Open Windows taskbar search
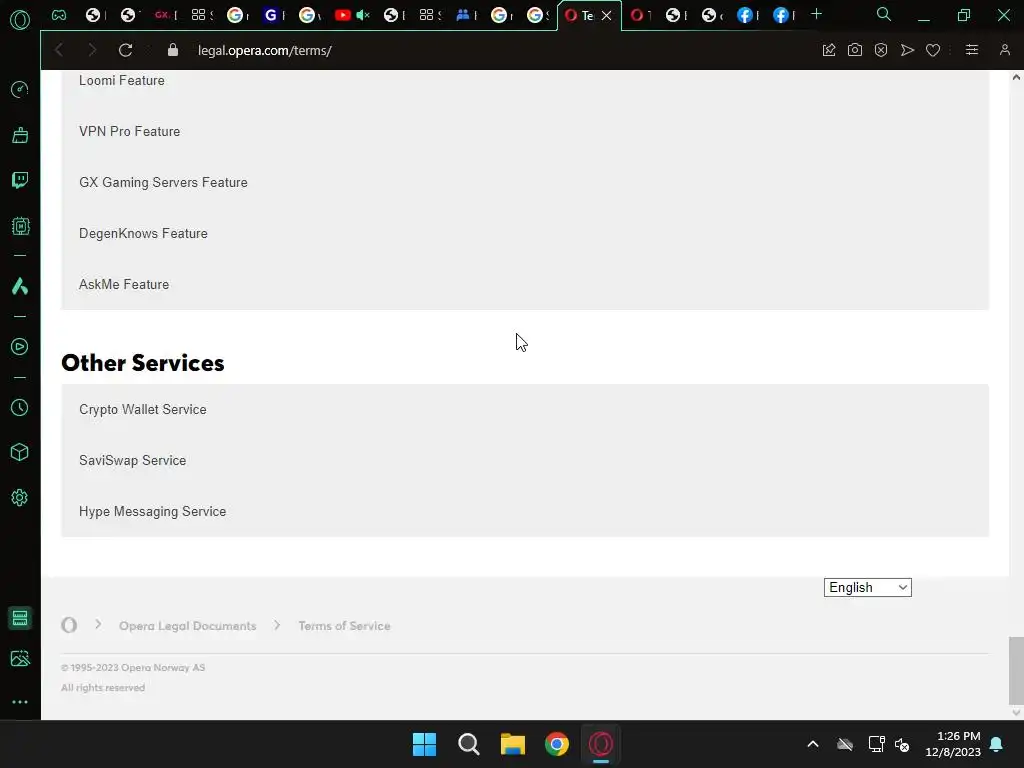The width and height of the screenshot is (1024, 768). (468, 744)
